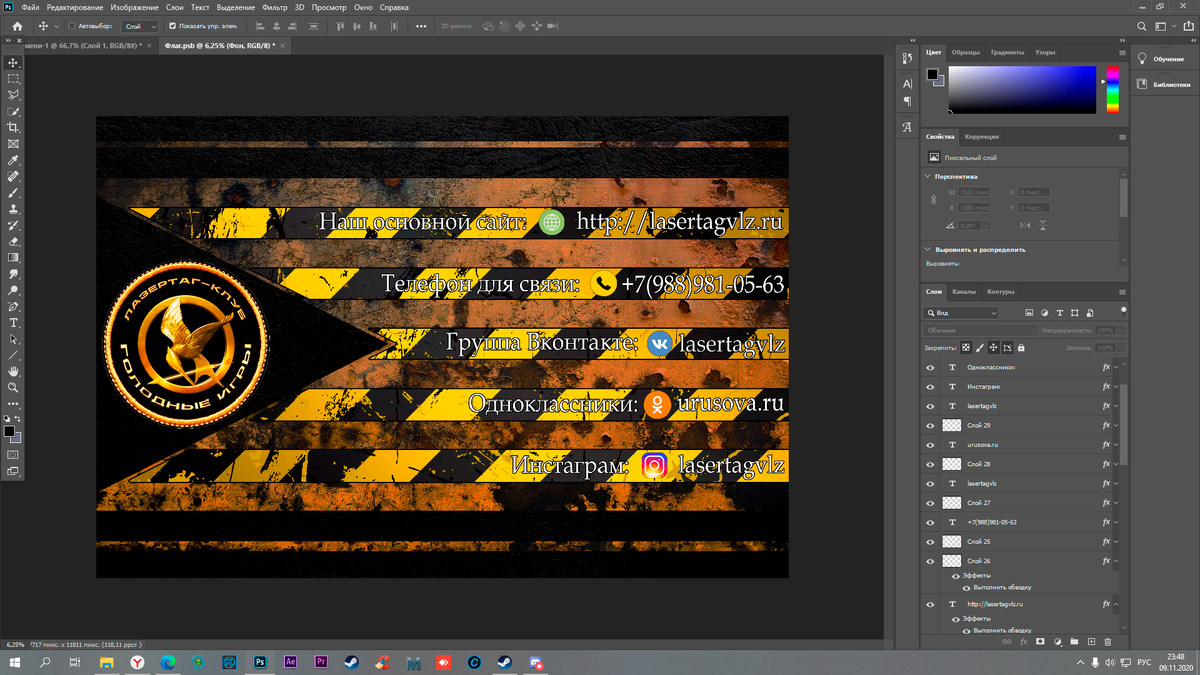Hide the Одноклассники: text layer
The width and height of the screenshot is (1200, 675).
point(930,367)
